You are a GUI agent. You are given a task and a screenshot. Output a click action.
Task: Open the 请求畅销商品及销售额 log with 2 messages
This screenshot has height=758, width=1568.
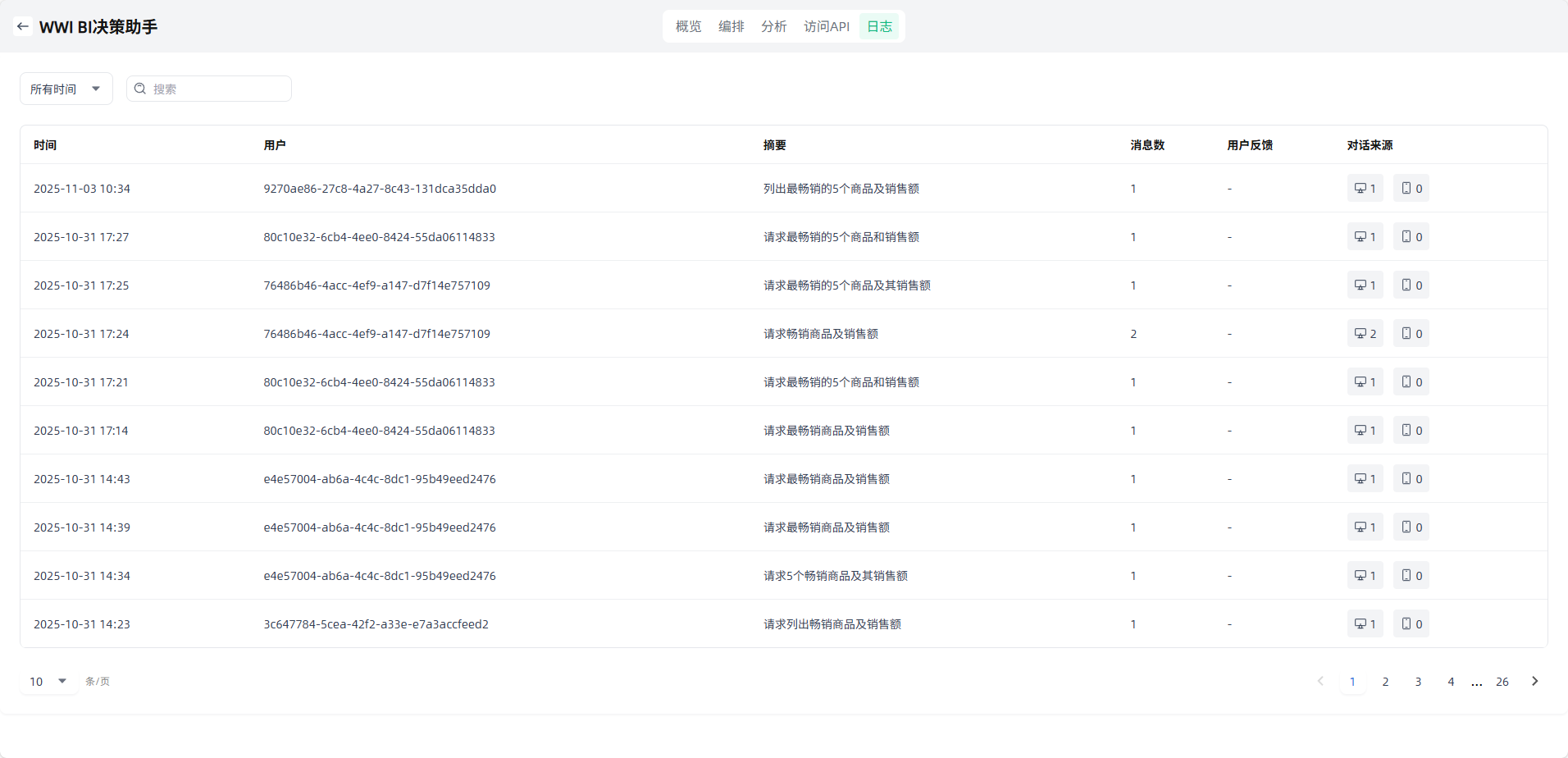(820, 334)
